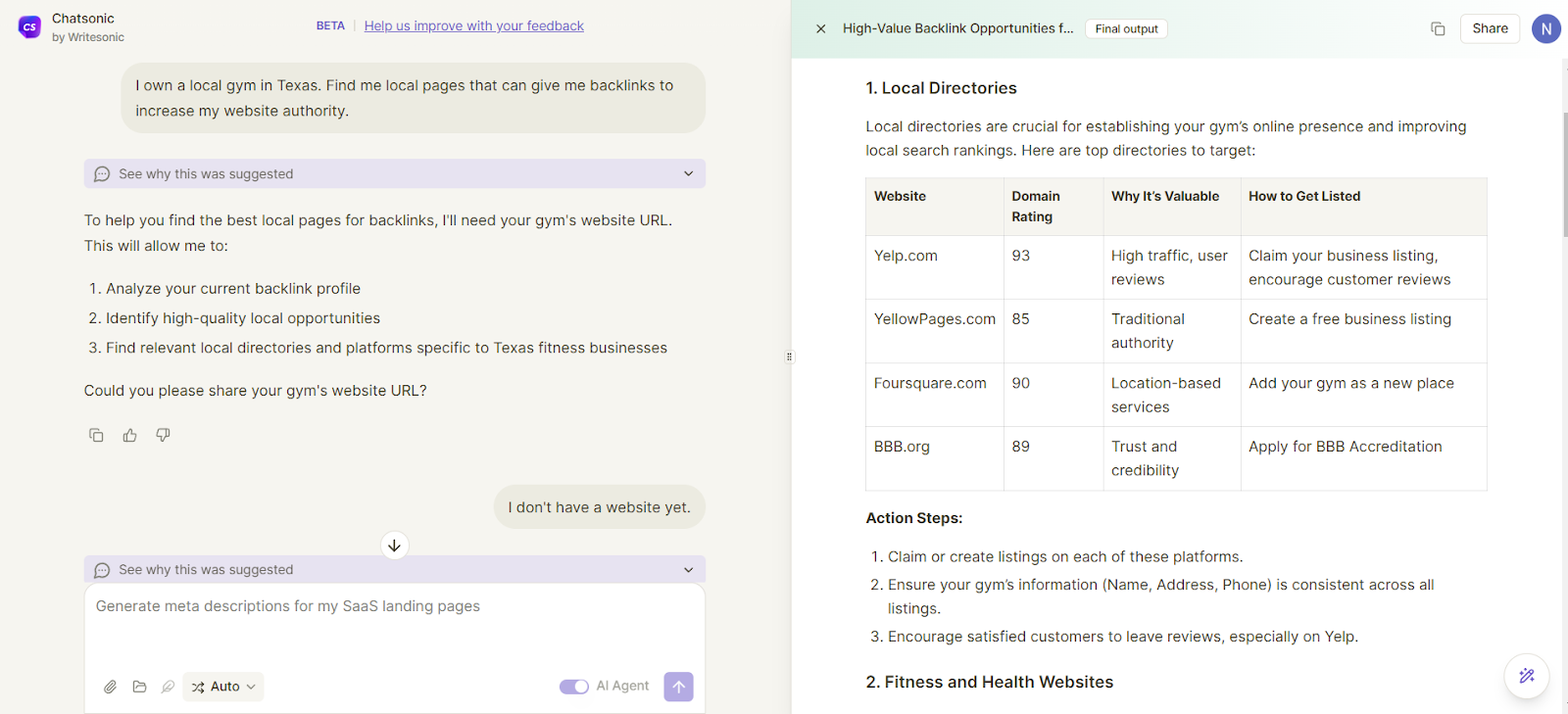This screenshot has width=1568, height=714.
Task: Give the response a thumbs down
Action: 163,435
